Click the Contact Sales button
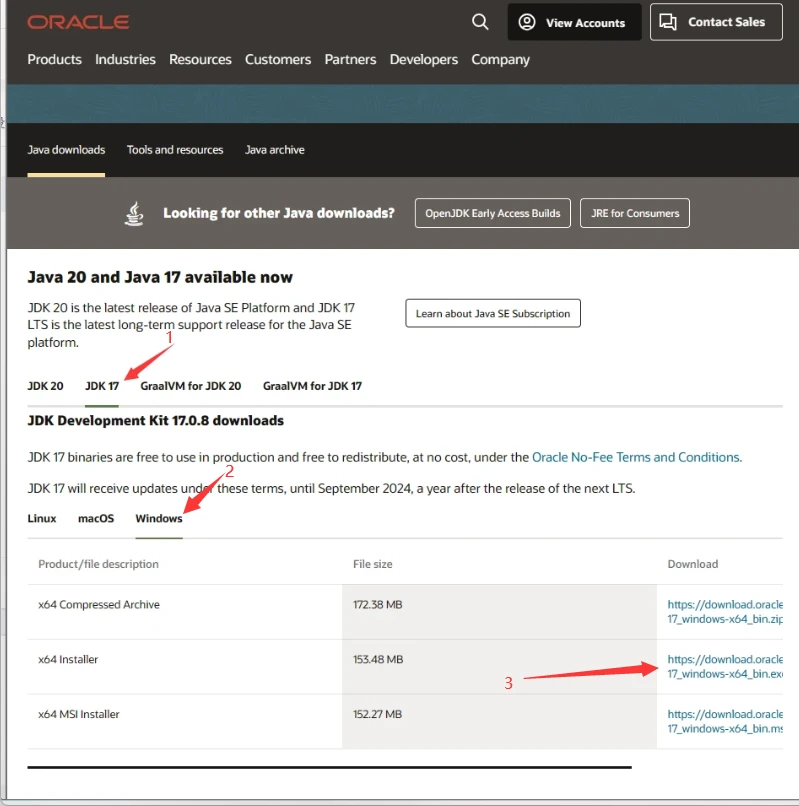The image size is (799, 806). 716,22
